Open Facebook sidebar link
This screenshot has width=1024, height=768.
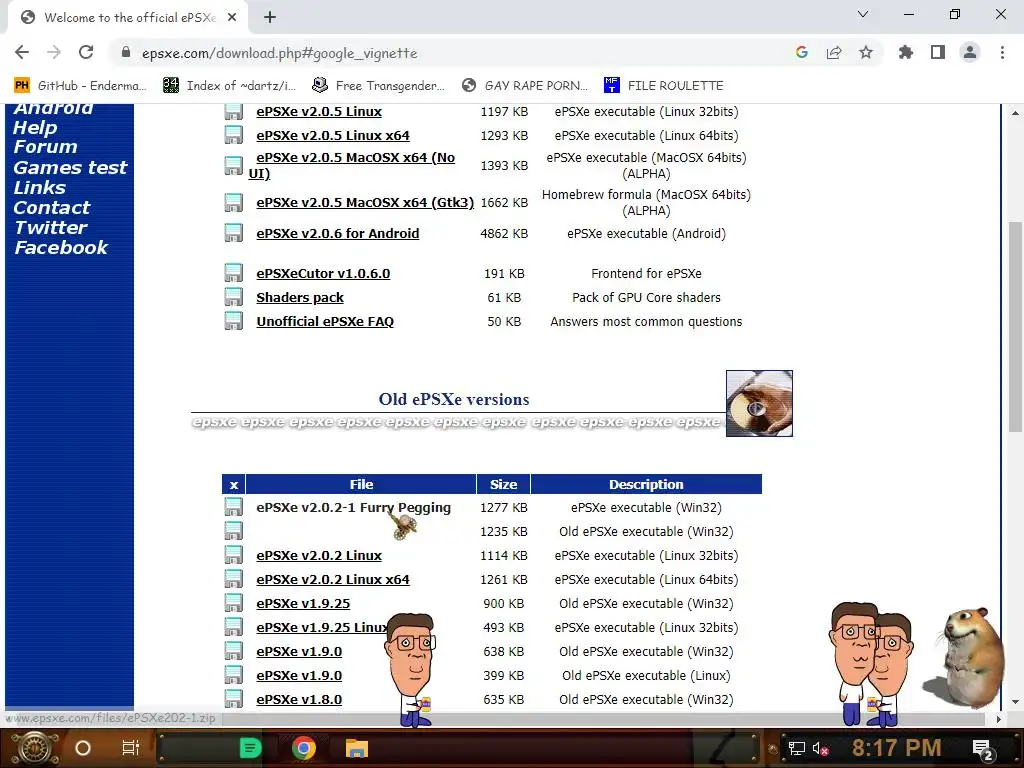pos(61,248)
